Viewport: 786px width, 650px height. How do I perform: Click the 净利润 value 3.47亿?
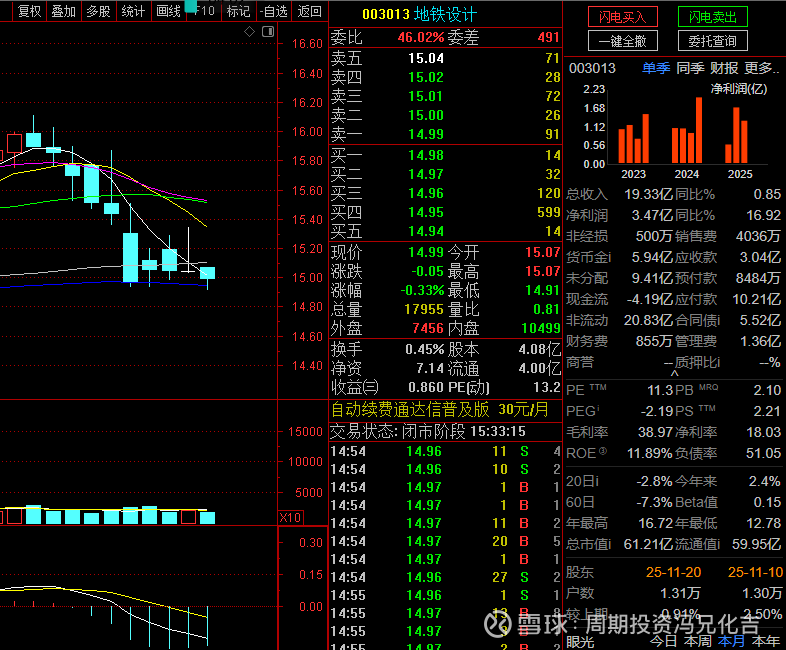[x=652, y=215]
